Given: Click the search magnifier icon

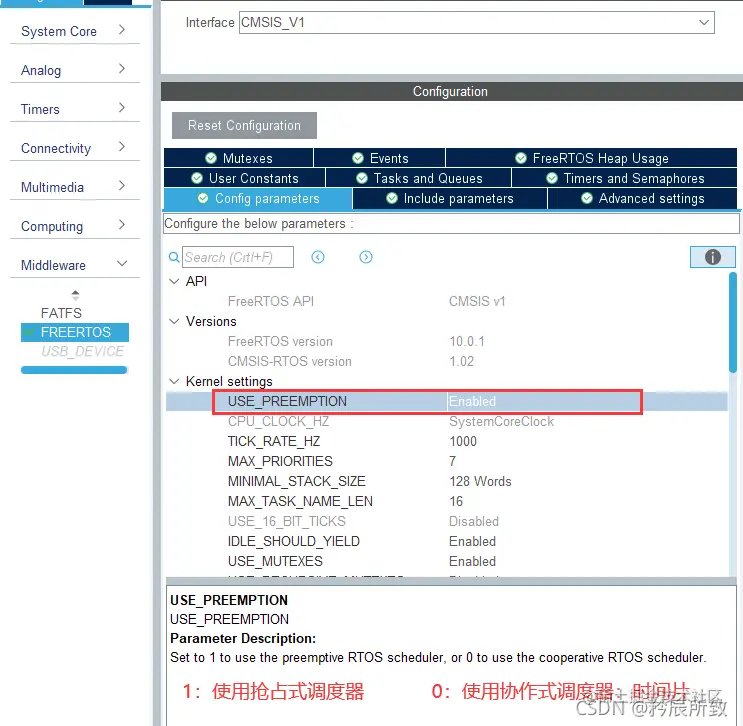Looking at the screenshot, I should tap(174, 257).
